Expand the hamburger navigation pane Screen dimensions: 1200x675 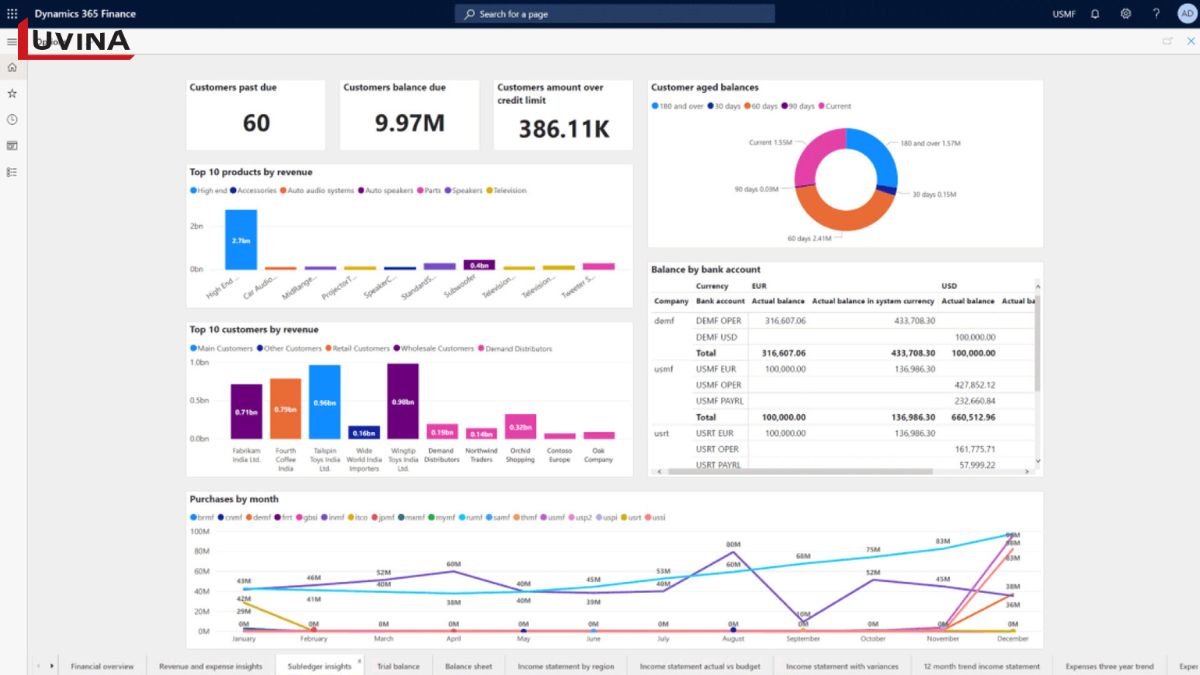coord(12,42)
